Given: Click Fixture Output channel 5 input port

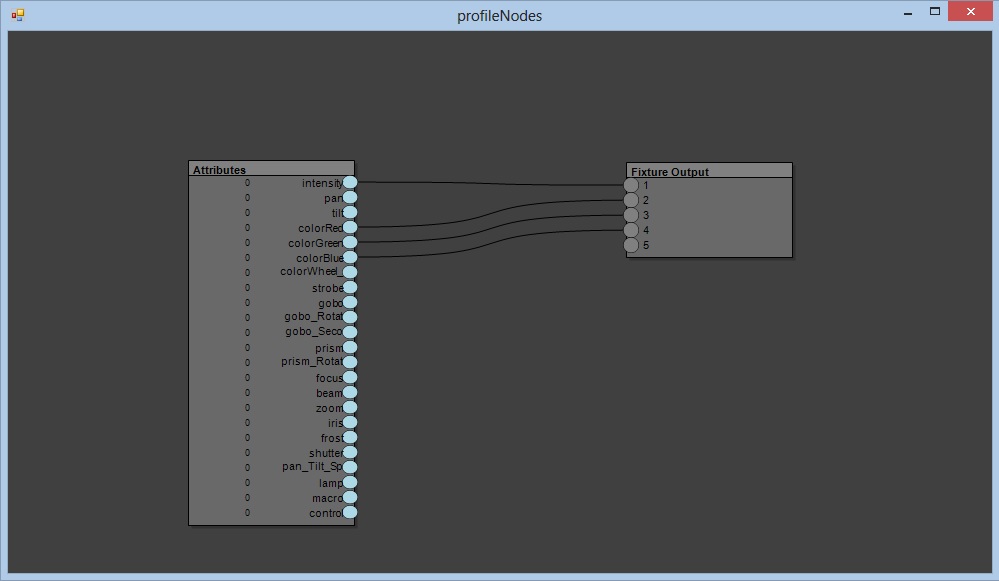Looking at the screenshot, I should (631, 245).
